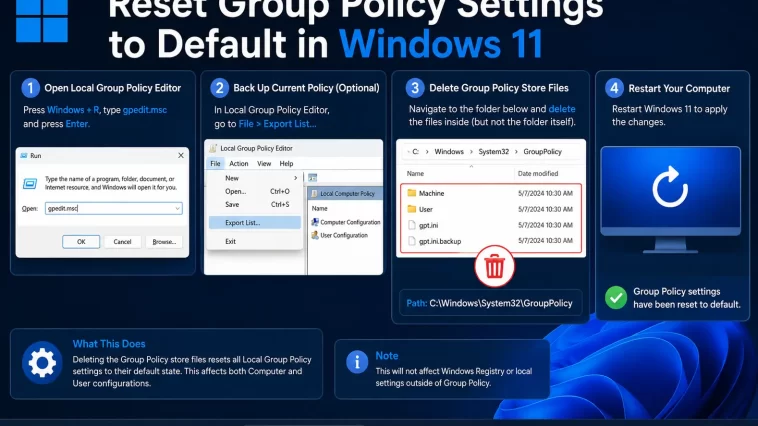758x426 pixels.
Task: Click the Computer Configuration icon
Action: pyautogui.click(x=315, y=222)
